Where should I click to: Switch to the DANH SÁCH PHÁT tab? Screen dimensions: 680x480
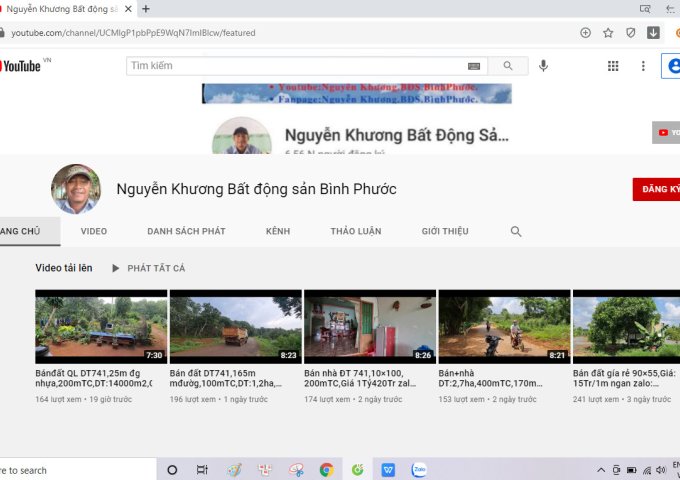click(186, 231)
